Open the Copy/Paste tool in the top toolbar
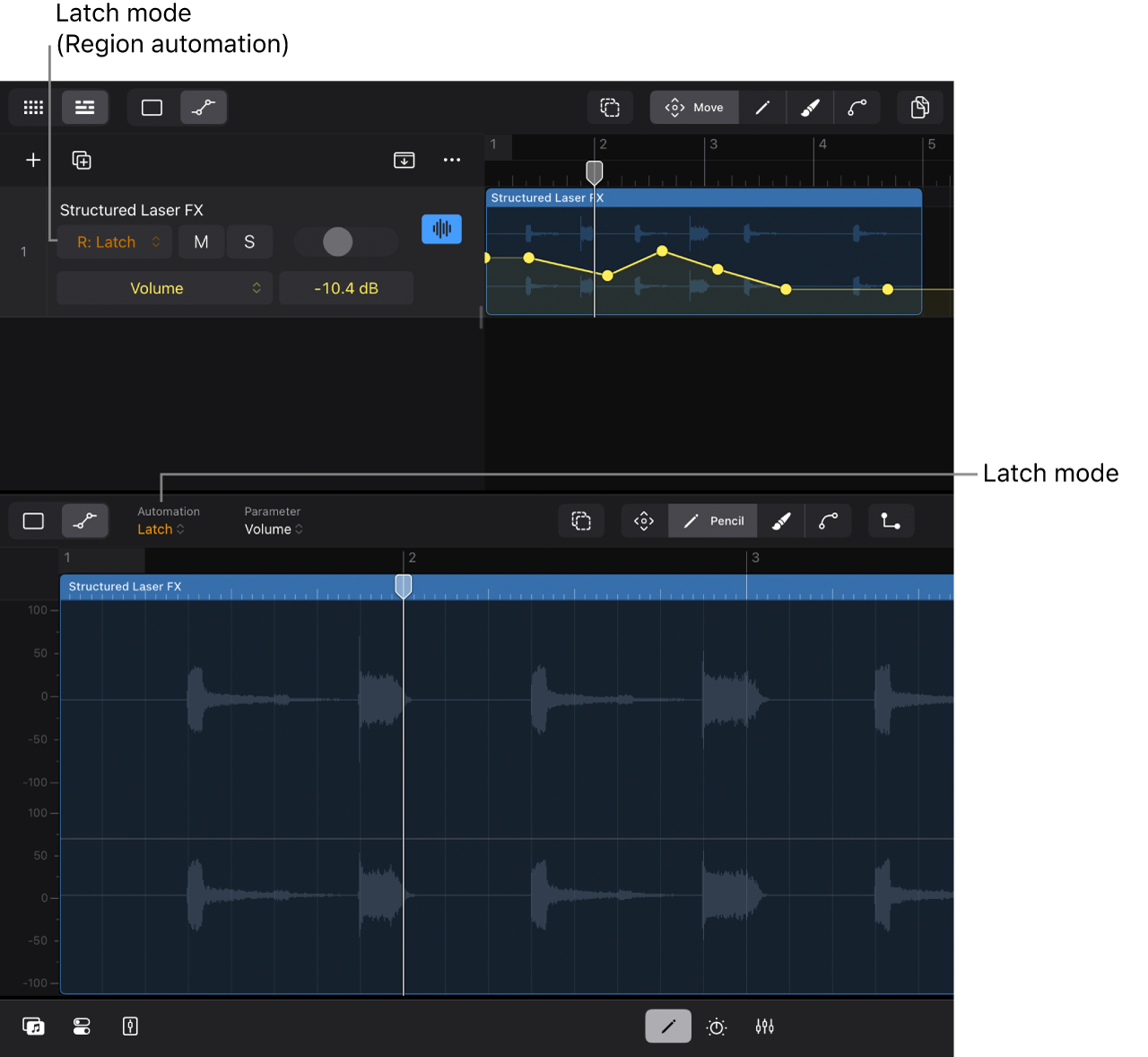The width and height of the screenshot is (1148, 1057). pyautogui.click(x=919, y=107)
